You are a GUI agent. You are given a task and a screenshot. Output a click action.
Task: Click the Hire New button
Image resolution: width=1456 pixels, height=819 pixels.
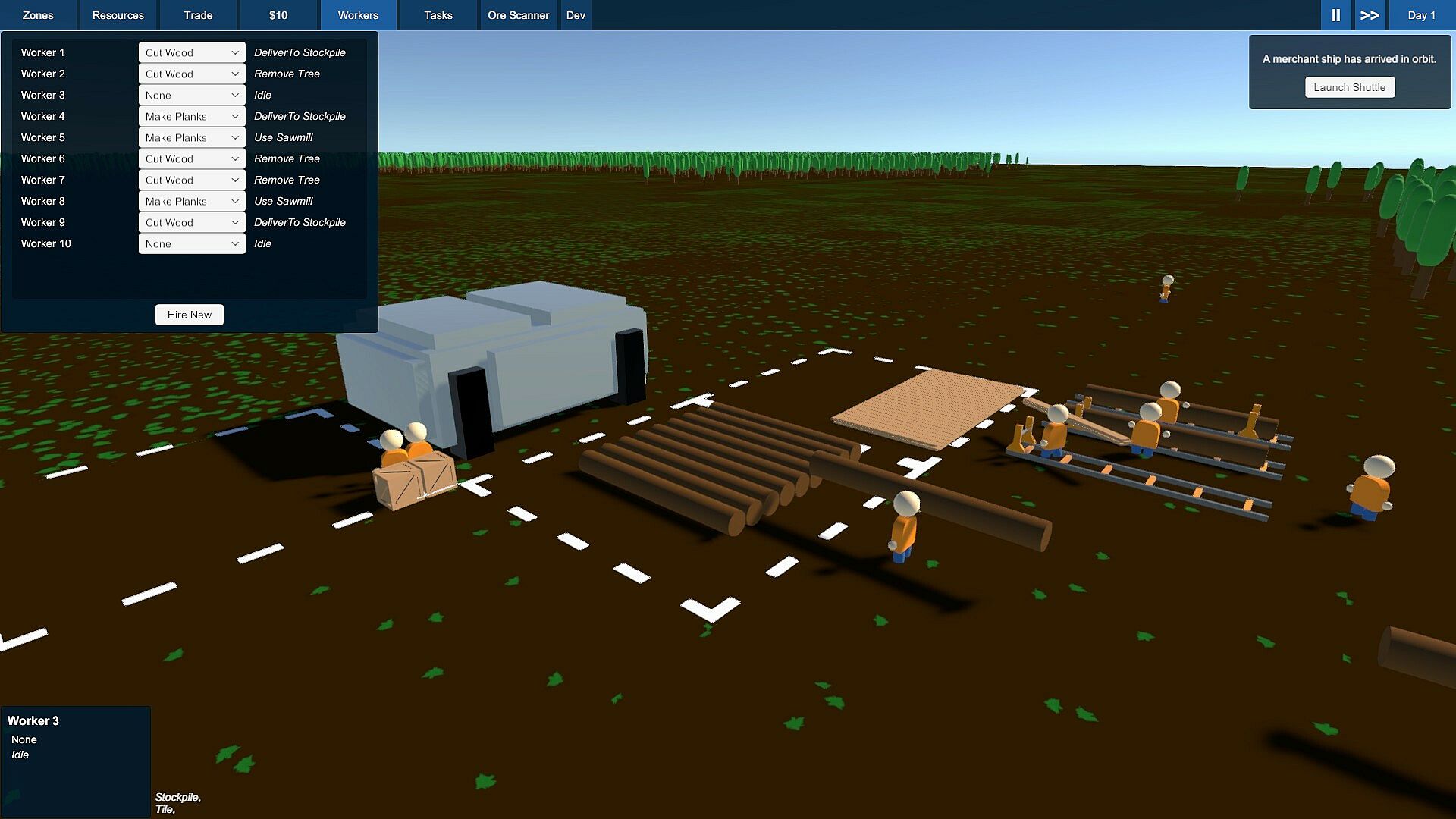tap(189, 315)
